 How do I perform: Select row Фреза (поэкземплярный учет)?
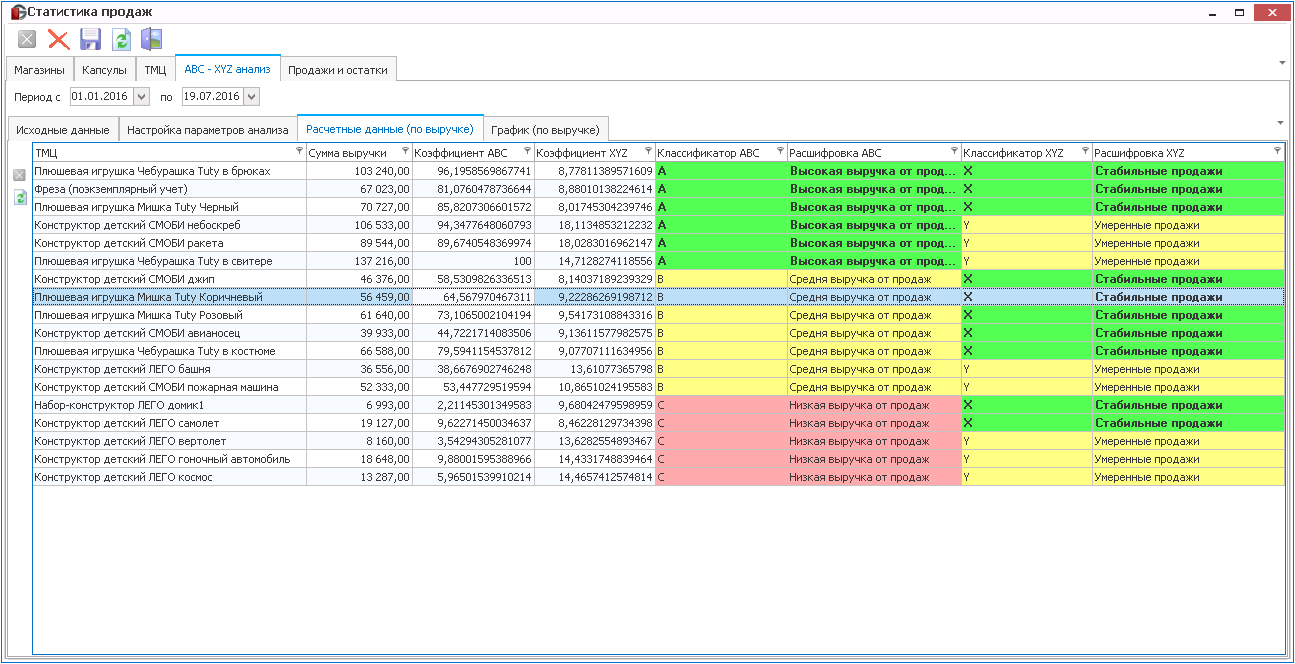[x=658, y=189]
